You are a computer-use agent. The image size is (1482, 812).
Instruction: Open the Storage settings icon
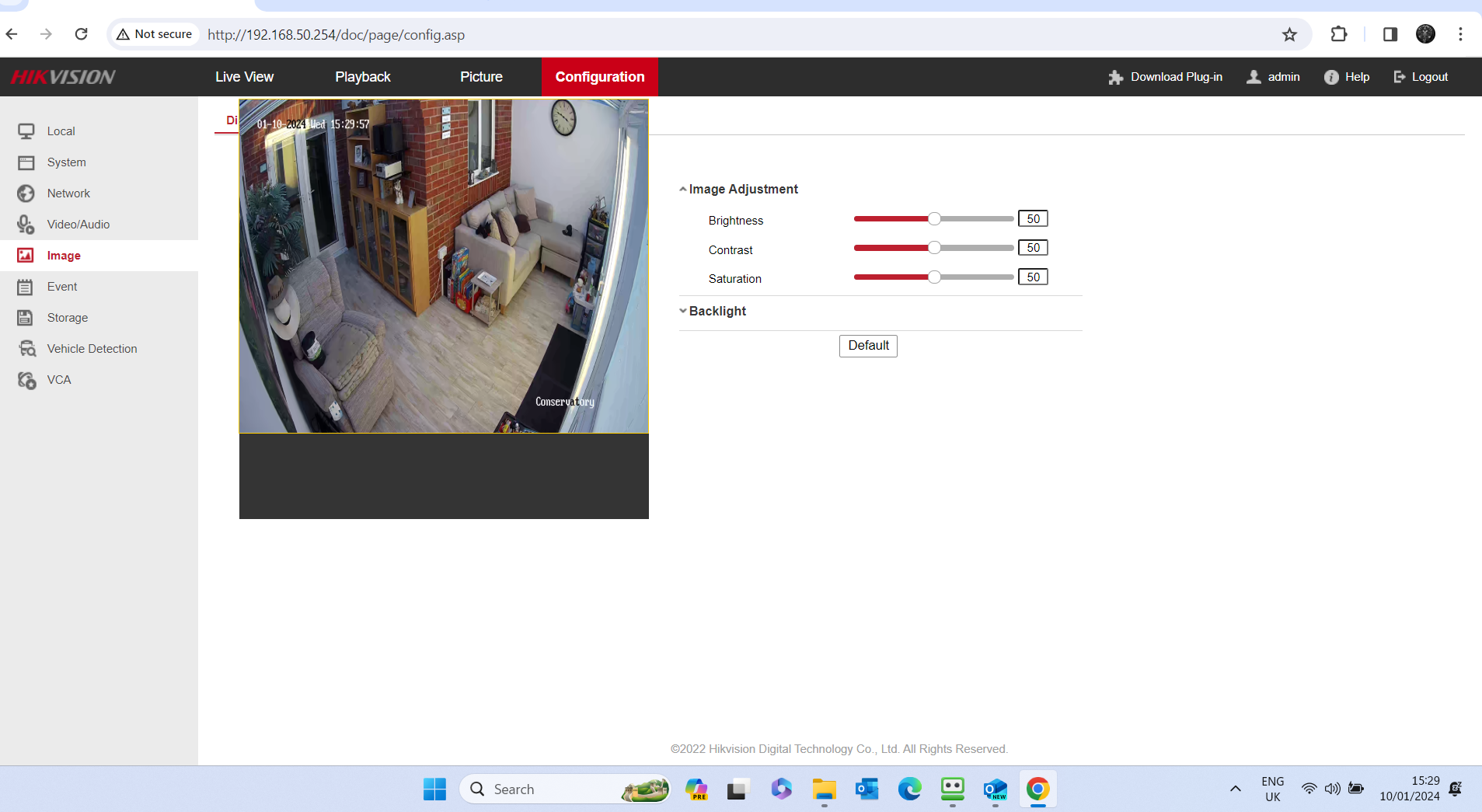point(26,317)
